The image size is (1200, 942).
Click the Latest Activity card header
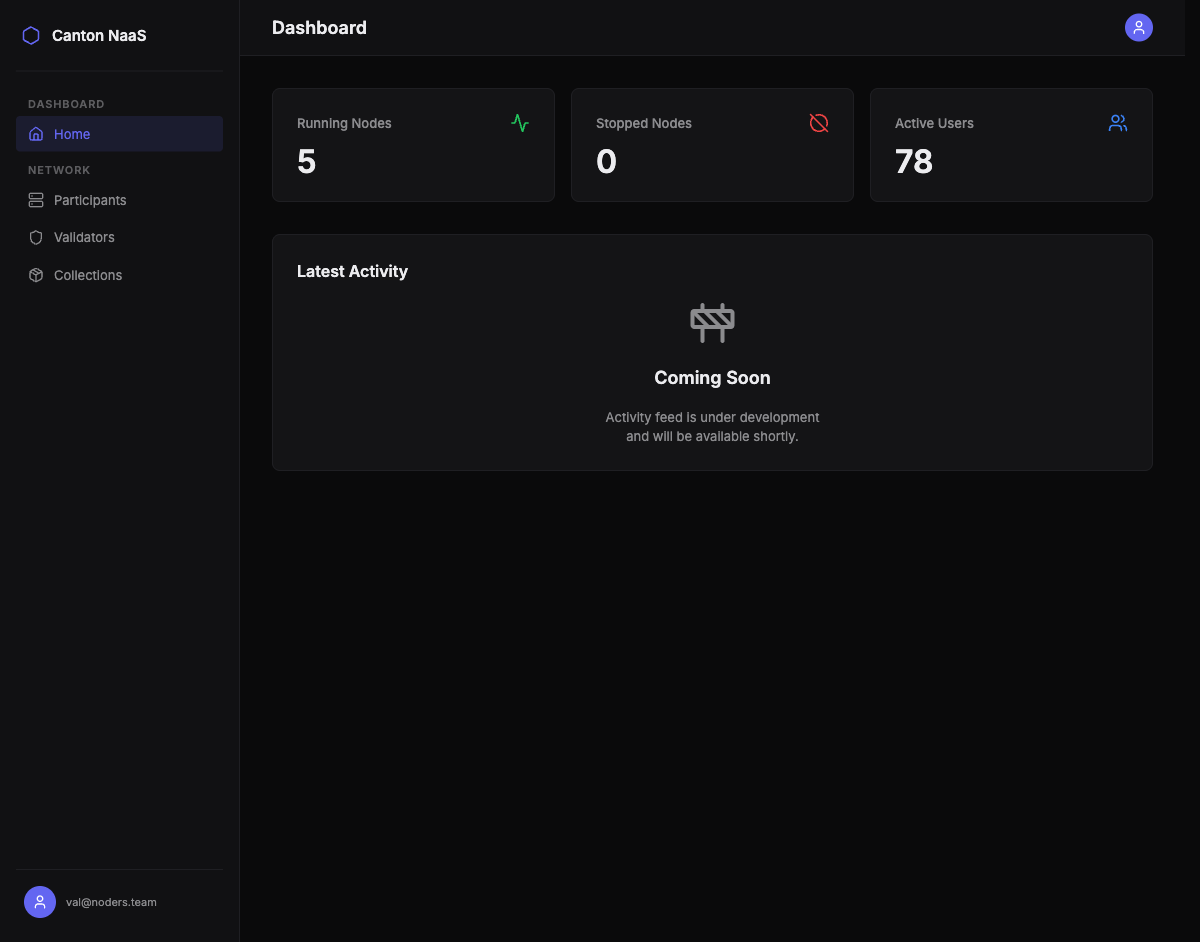(352, 271)
